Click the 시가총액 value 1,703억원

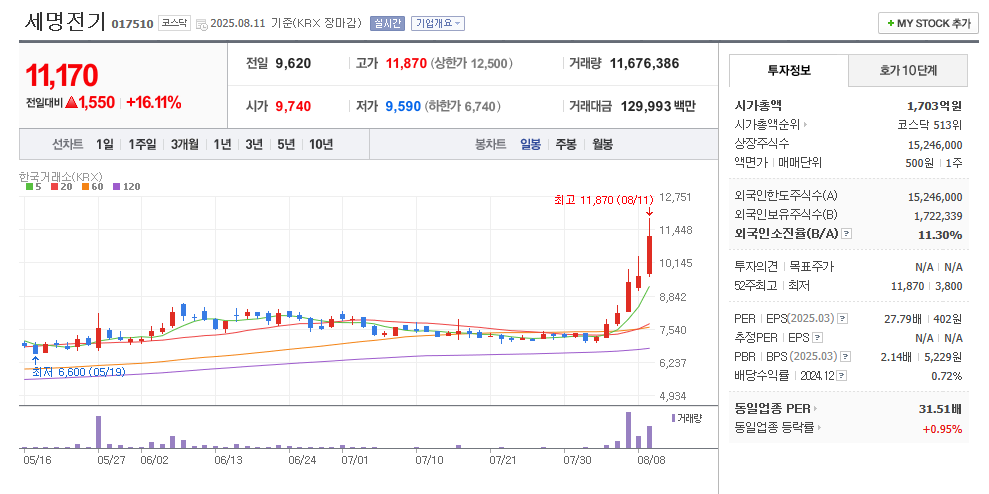pyautogui.click(x=935, y=105)
